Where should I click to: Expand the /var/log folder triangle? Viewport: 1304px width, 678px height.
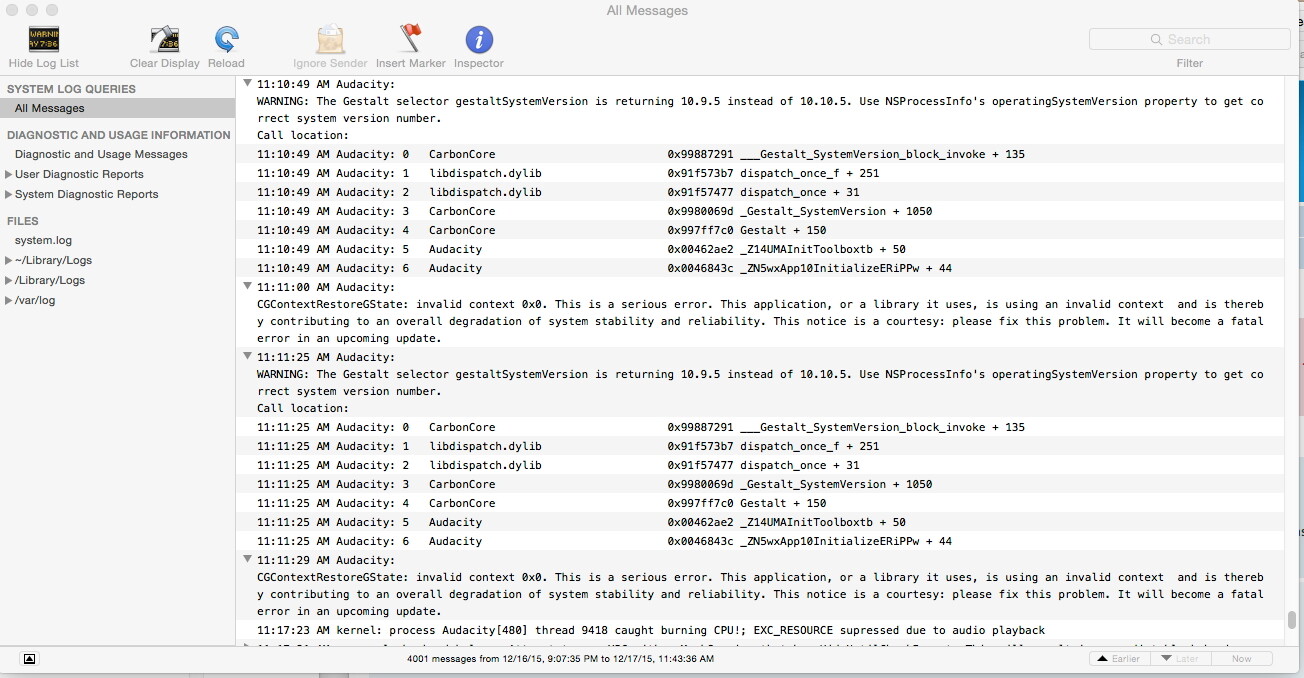point(9,300)
